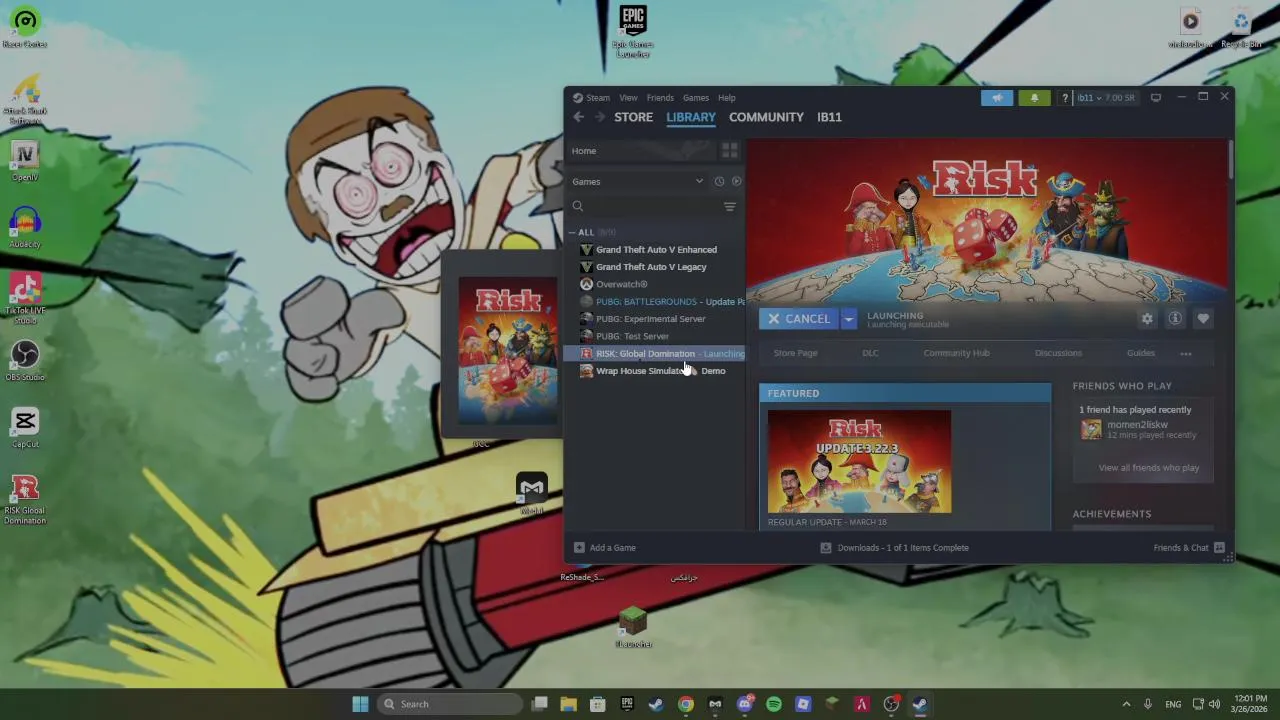Click View all friends who play
Screen dimensions: 1280x720
tap(1149, 467)
